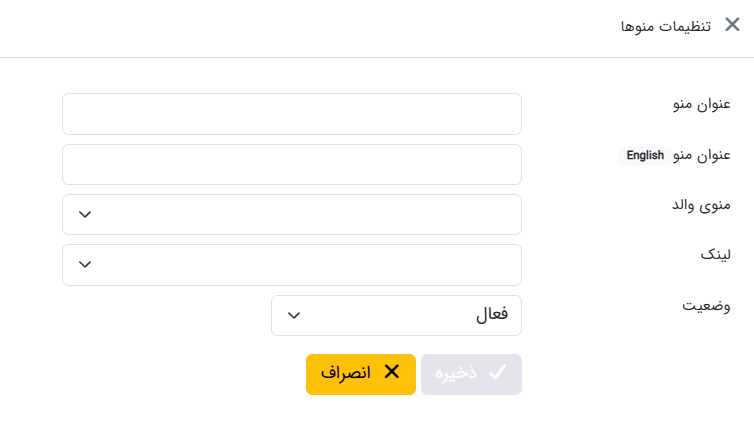Click the chevron arrow beside فعال

click(294, 315)
